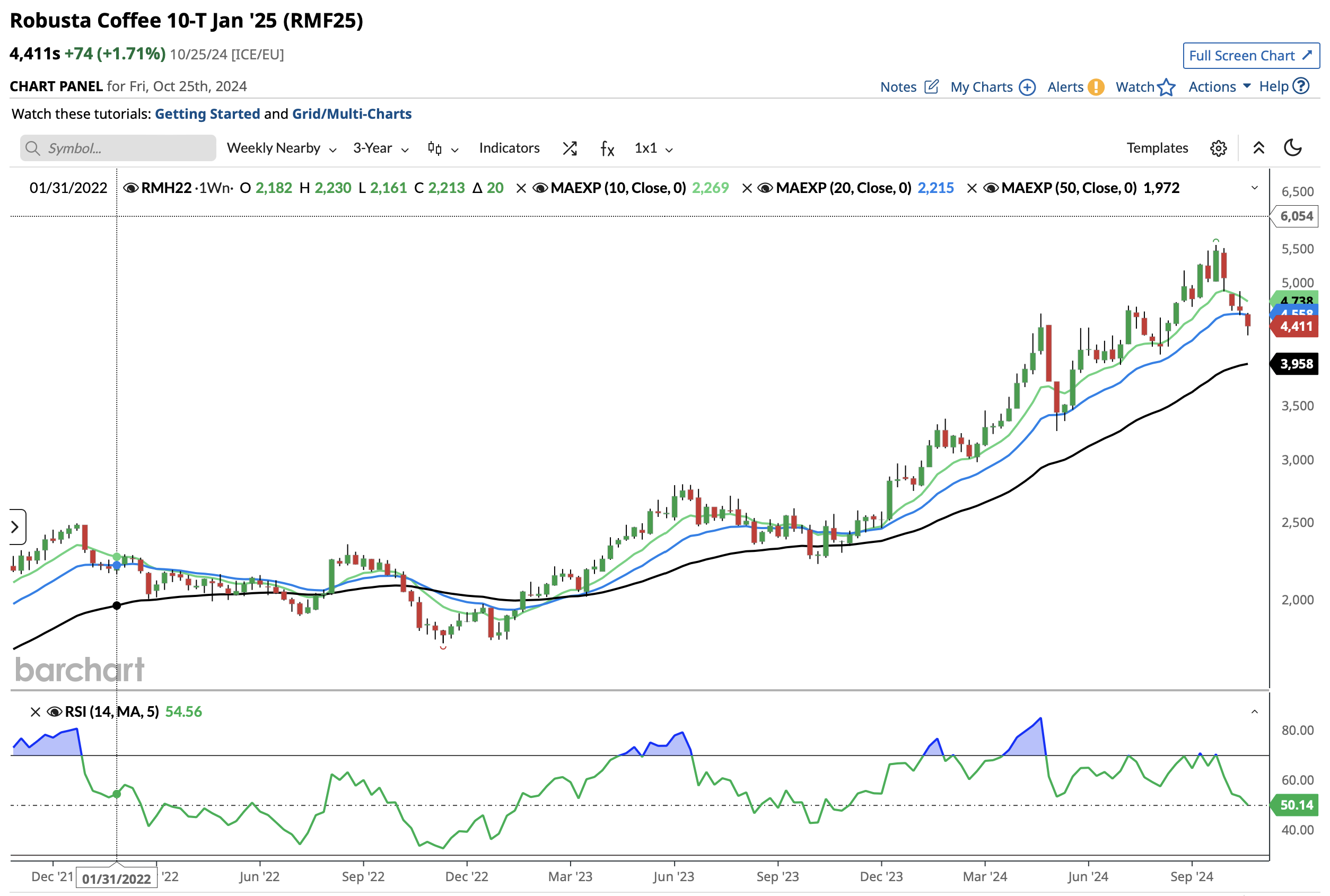1330x896 pixels.
Task: Click the 01/31/2022 date marker on axis
Action: 117,879
